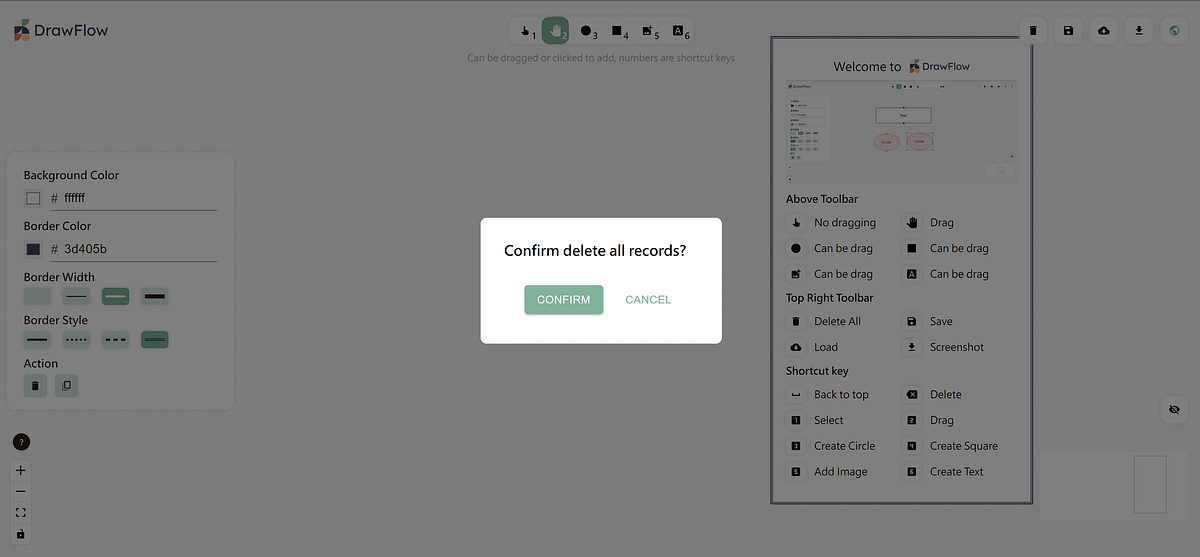1200x557 pixels.
Task: Select the thickest Border Width option
Action: (154, 296)
